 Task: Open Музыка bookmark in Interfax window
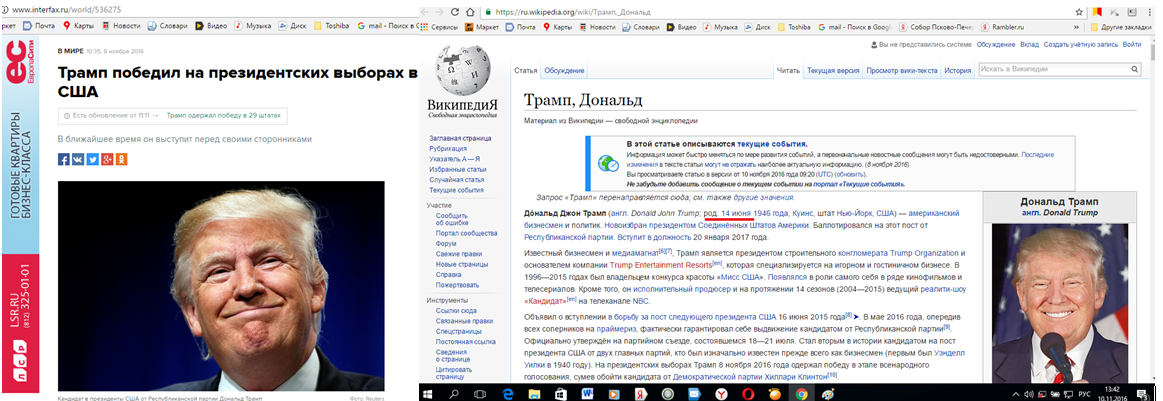(253, 26)
